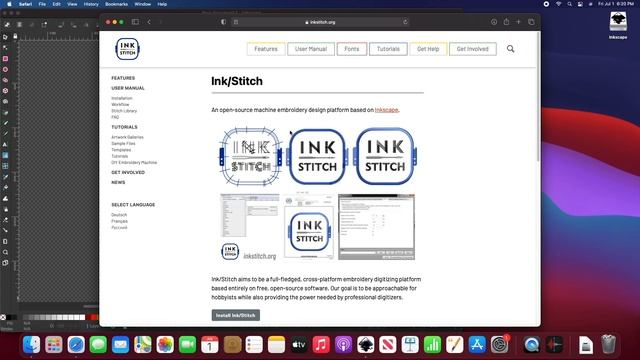
Task: Open the File menu in menu bar
Action: pyautogui.click(x=42, y=4)
